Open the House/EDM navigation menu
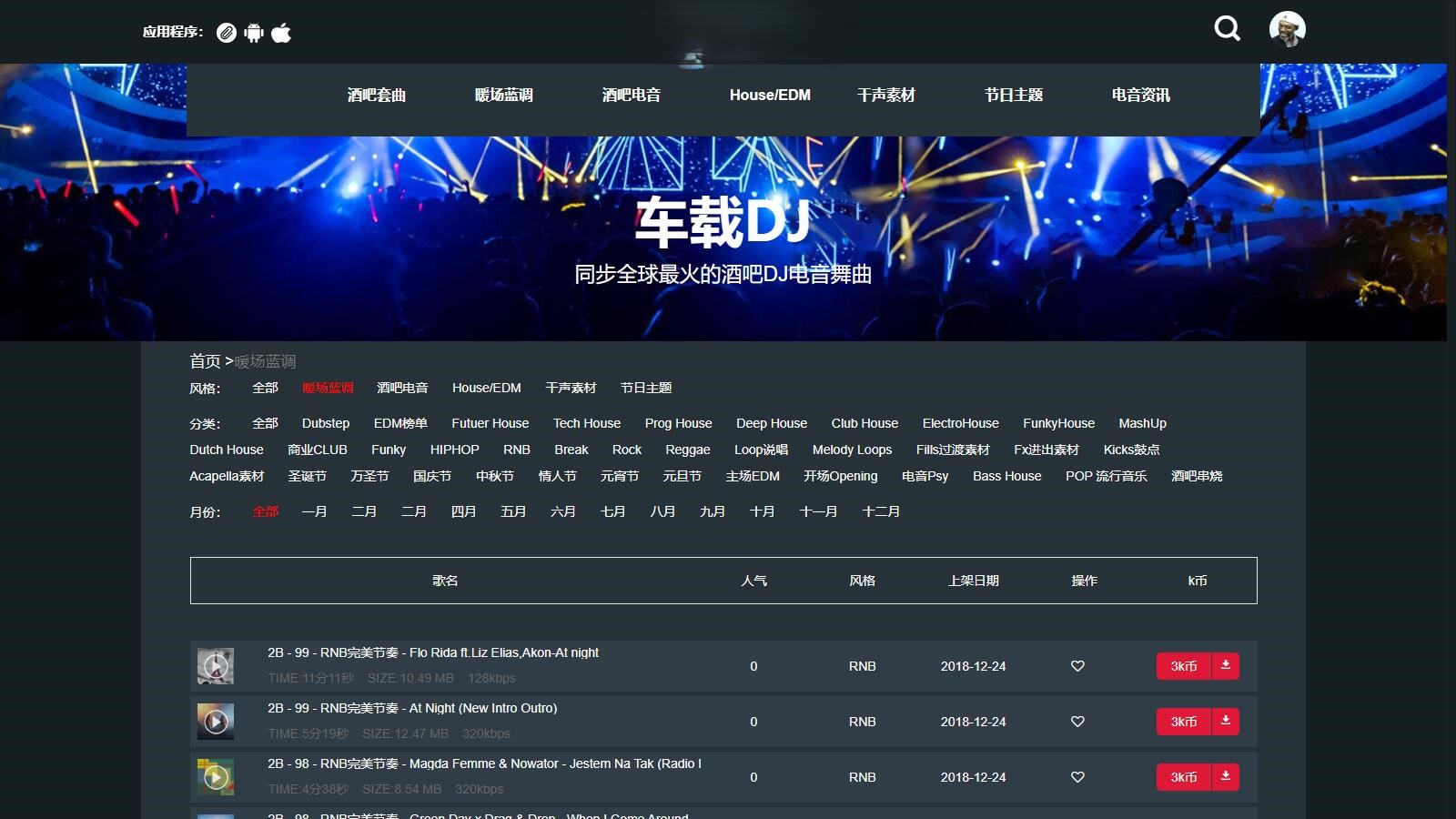The width and height of the screenshot is (1456, 819). 769,95
